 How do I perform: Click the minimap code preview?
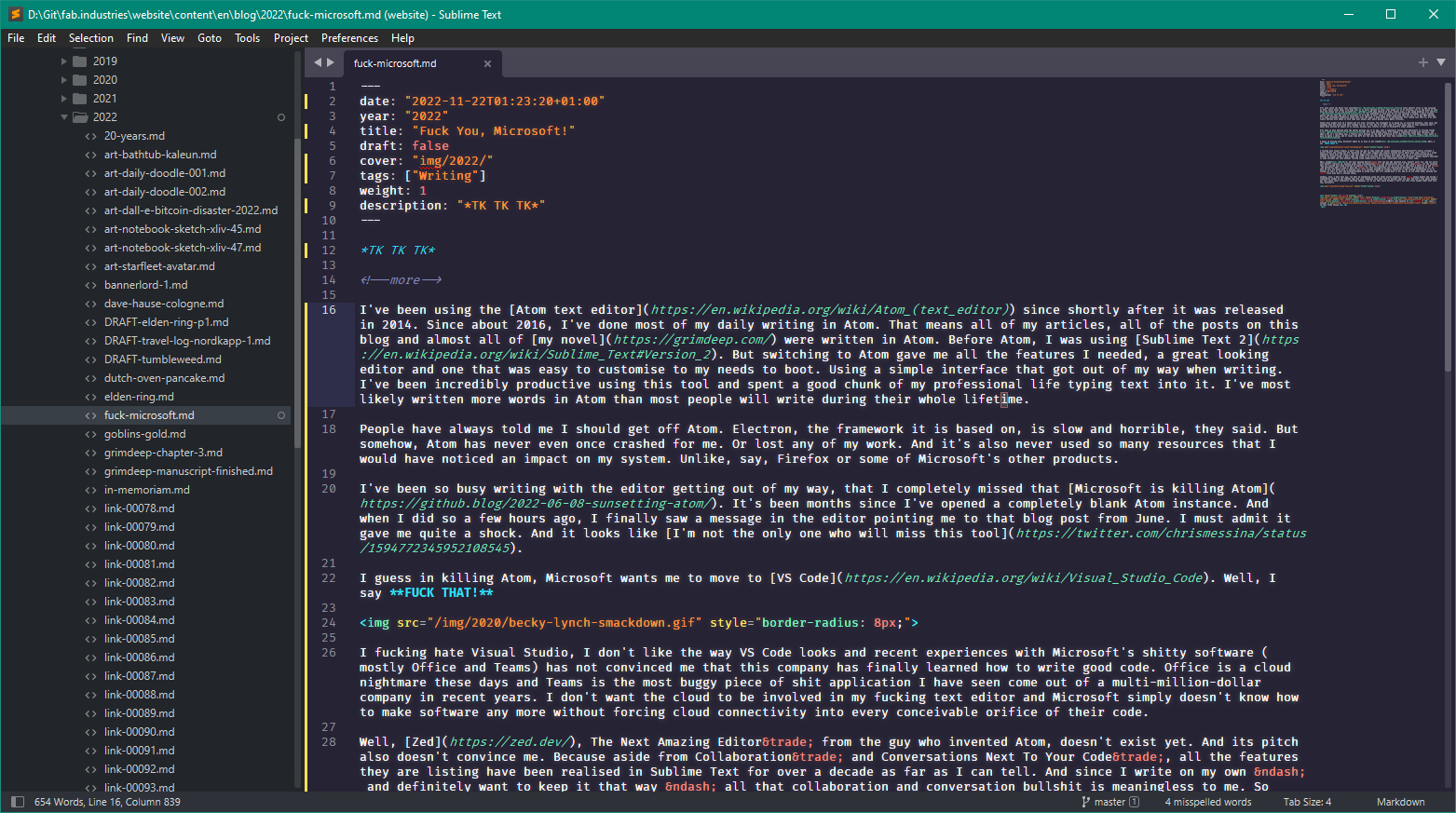point(1378,142)
